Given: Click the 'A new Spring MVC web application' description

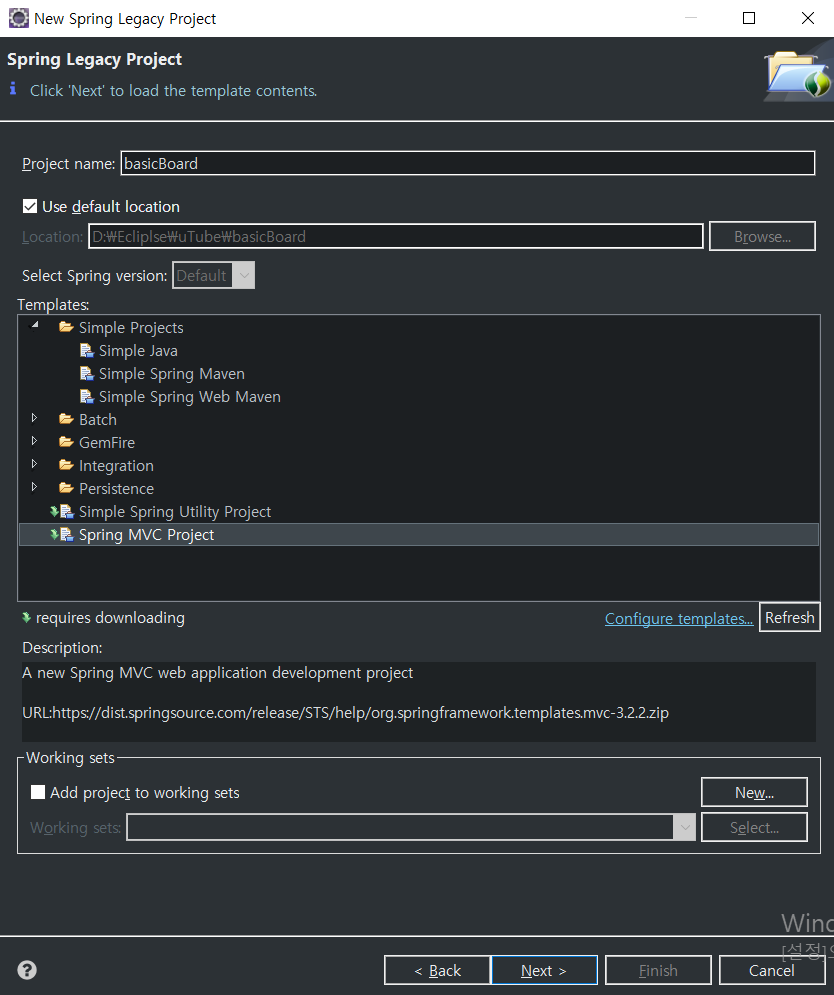Looking at the screenshot, I should pos(217,673).
